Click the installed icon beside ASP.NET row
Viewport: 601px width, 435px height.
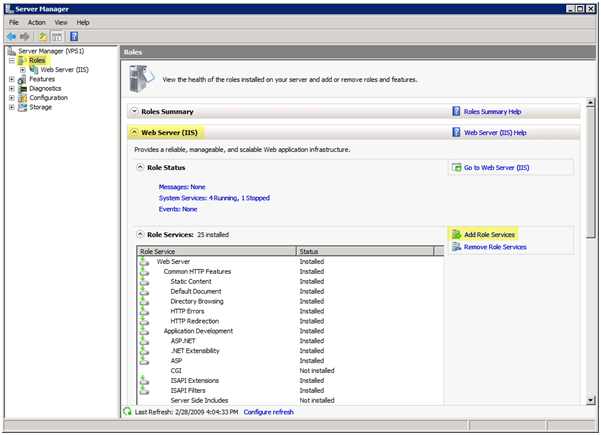(144, 341)
